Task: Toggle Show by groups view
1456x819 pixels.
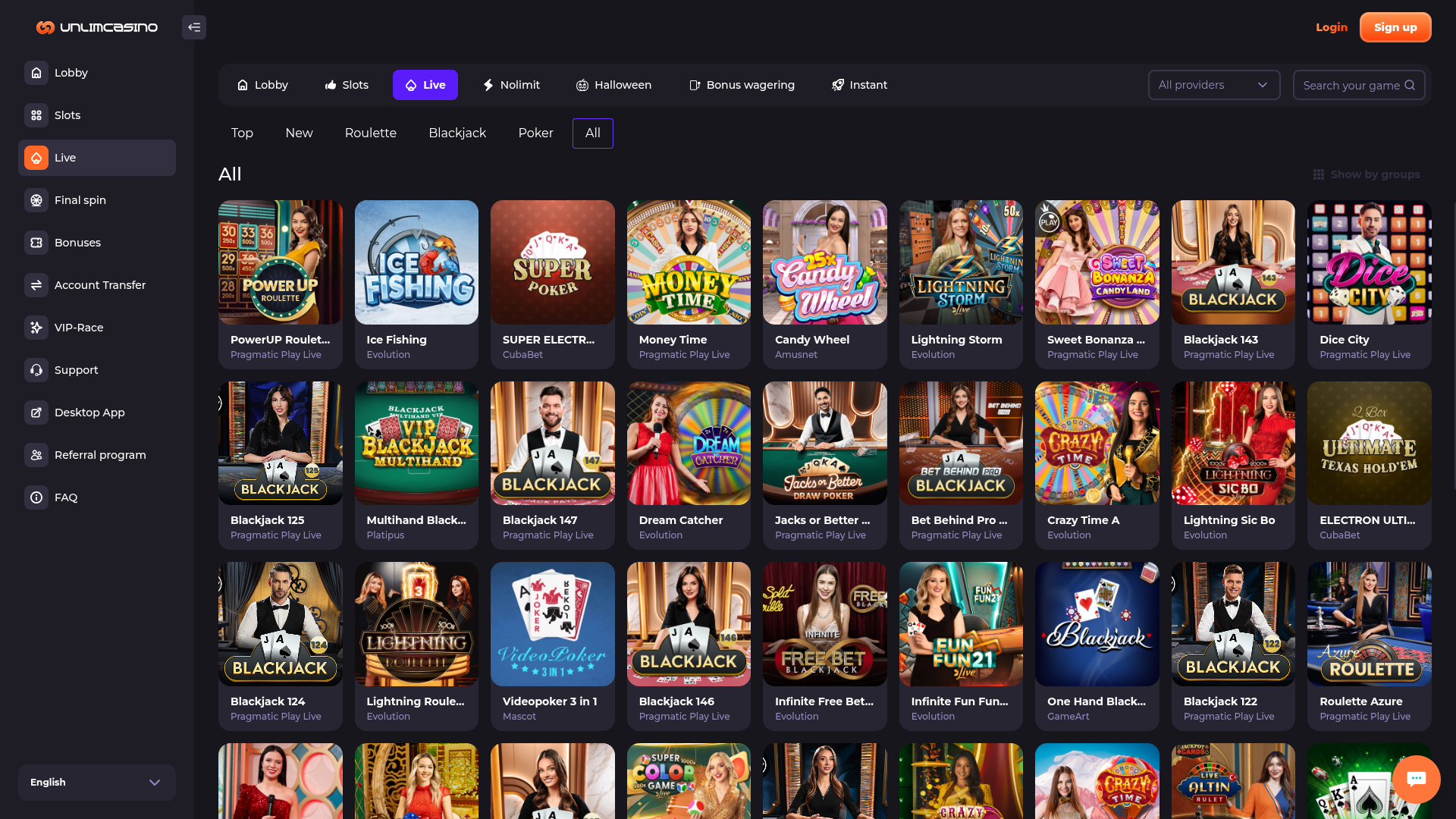Action: [1367, 174]
